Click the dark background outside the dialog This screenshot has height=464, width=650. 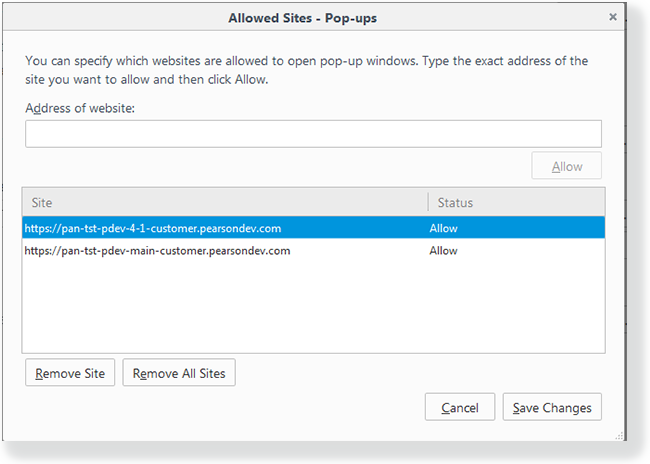637,250
